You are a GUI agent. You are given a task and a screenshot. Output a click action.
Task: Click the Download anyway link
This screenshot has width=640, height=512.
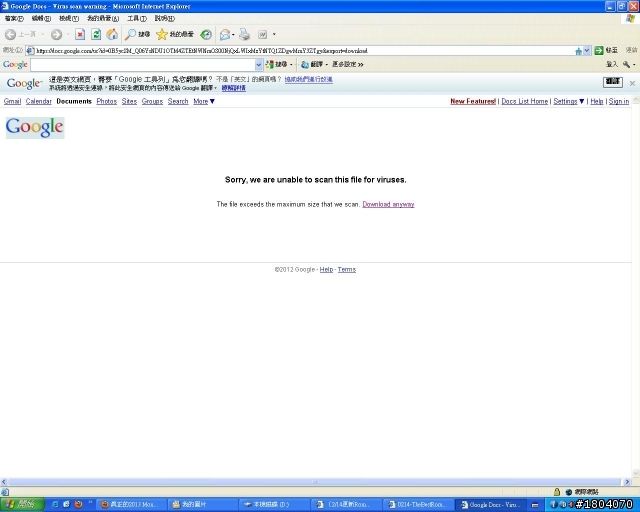point(388,204)
